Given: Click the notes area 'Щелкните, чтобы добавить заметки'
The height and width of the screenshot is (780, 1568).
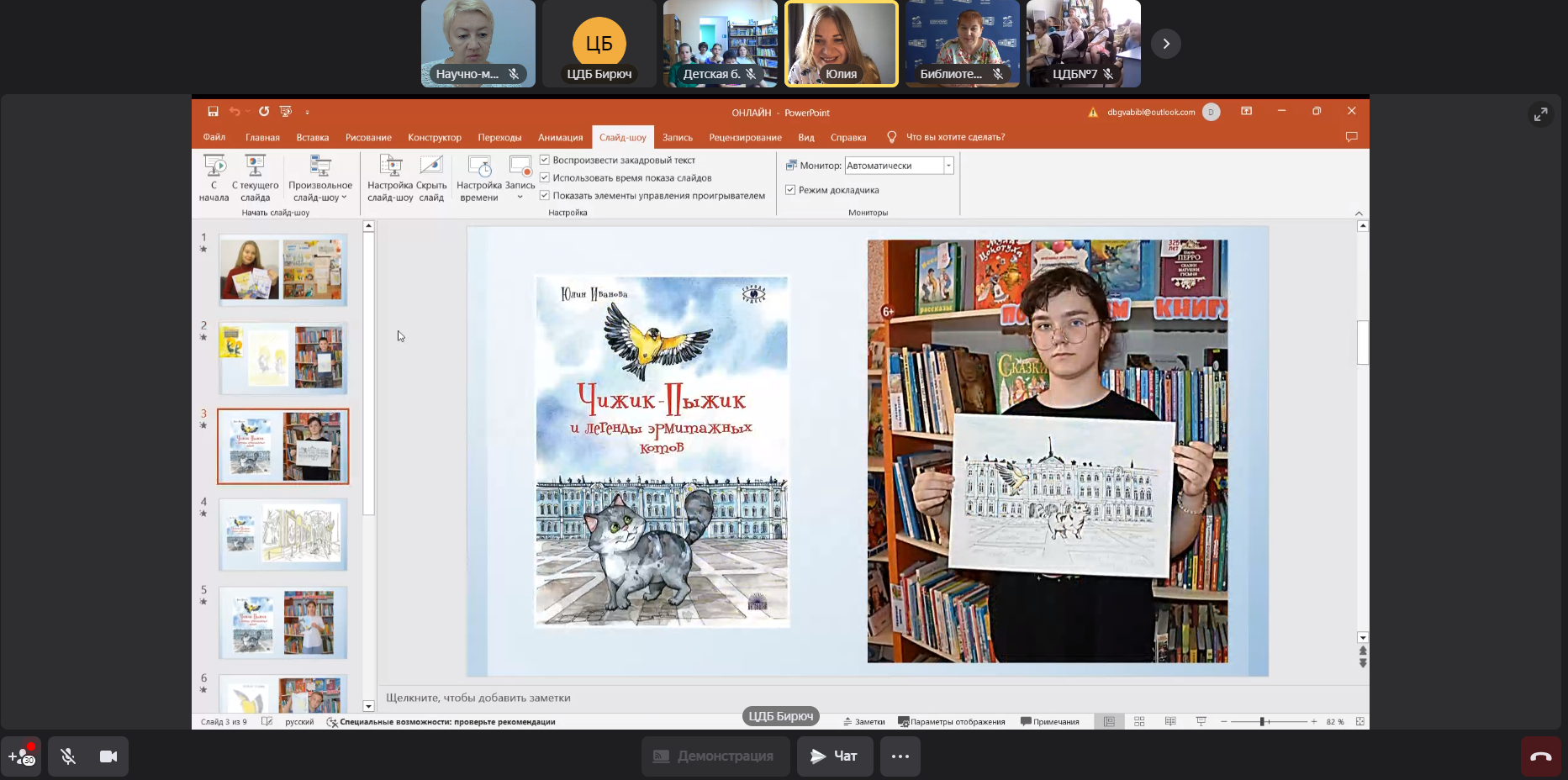Looking at the screenshot, I should pos(478,698).
